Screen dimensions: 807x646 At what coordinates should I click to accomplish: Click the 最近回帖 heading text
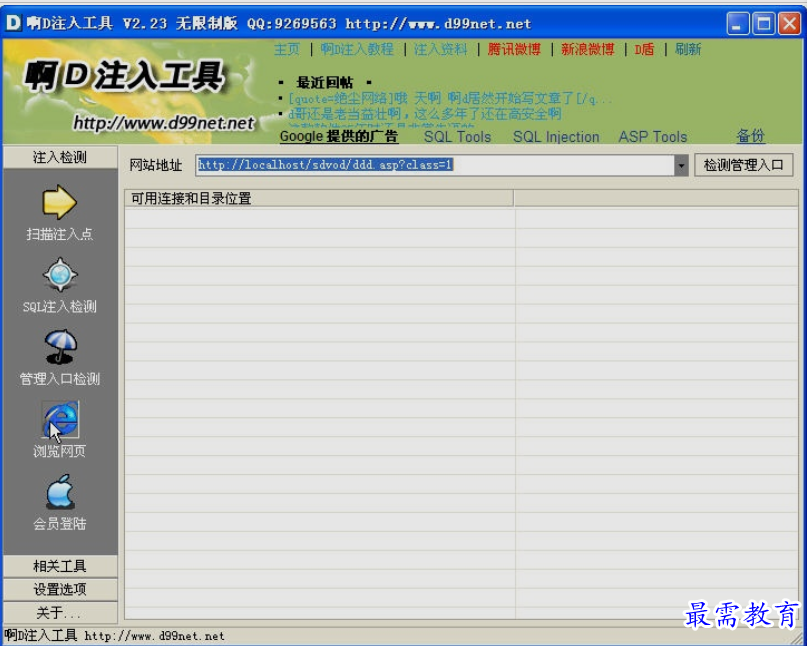point(325,82)
